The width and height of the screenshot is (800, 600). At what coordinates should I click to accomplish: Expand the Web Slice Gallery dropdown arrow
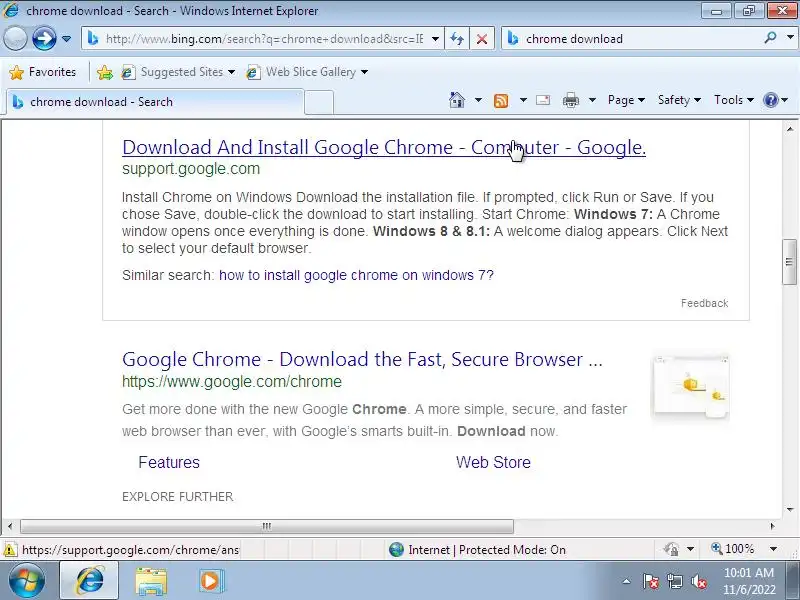364,72
